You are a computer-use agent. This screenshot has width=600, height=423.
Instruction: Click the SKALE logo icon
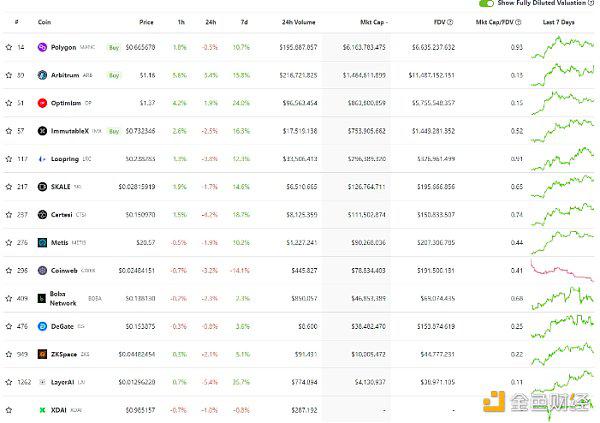pyautogui.click(x=42, y=187)
